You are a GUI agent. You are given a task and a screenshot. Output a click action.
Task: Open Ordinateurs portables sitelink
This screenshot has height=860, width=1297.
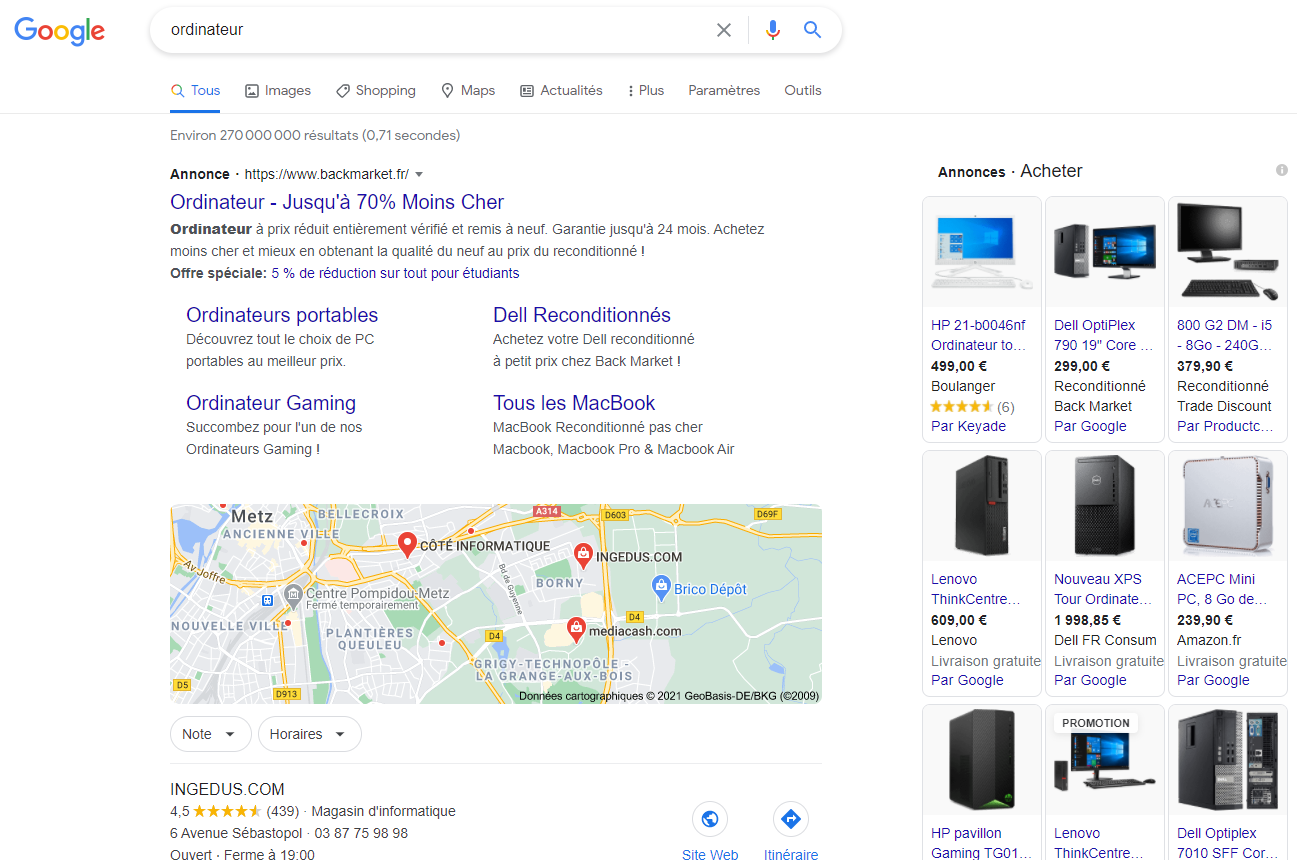[282, 315]
